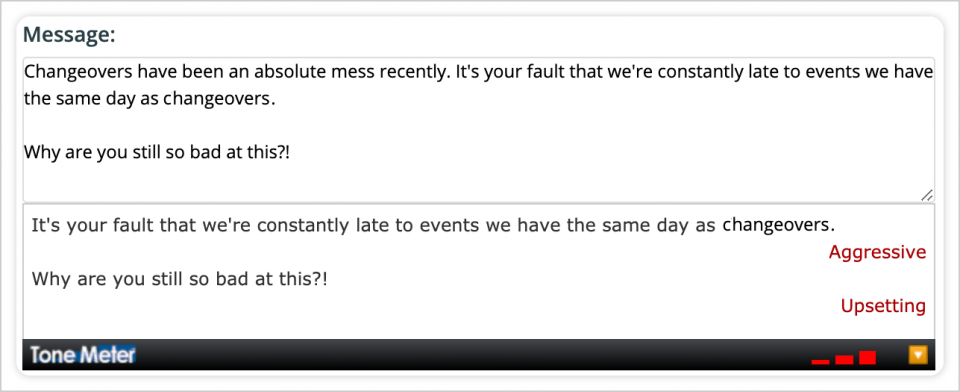960x392 pixels.
Task: Select flagged "Why are you still" sentence in feedback
Action: 180,279
